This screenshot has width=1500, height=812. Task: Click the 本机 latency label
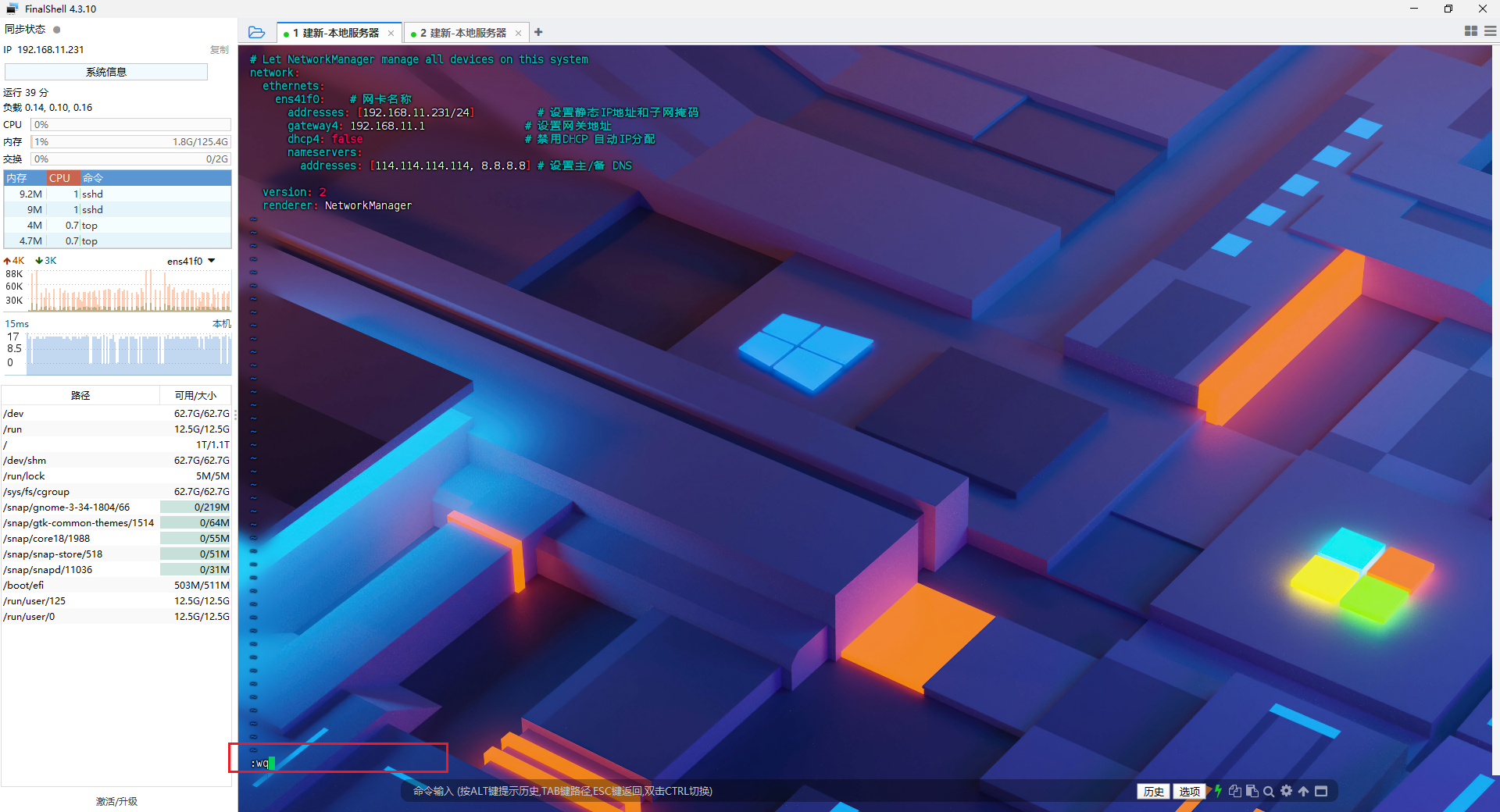pyautogui.click(x=222, y=323)
